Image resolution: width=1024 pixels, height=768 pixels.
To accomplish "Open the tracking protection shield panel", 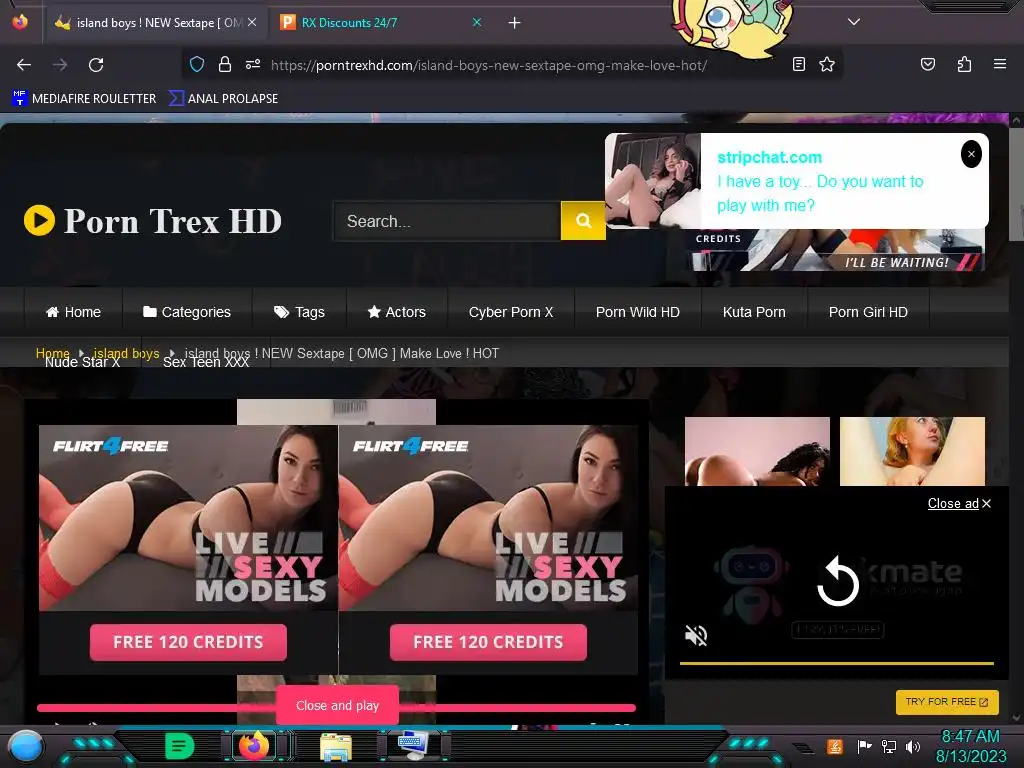I will [197, 64].
